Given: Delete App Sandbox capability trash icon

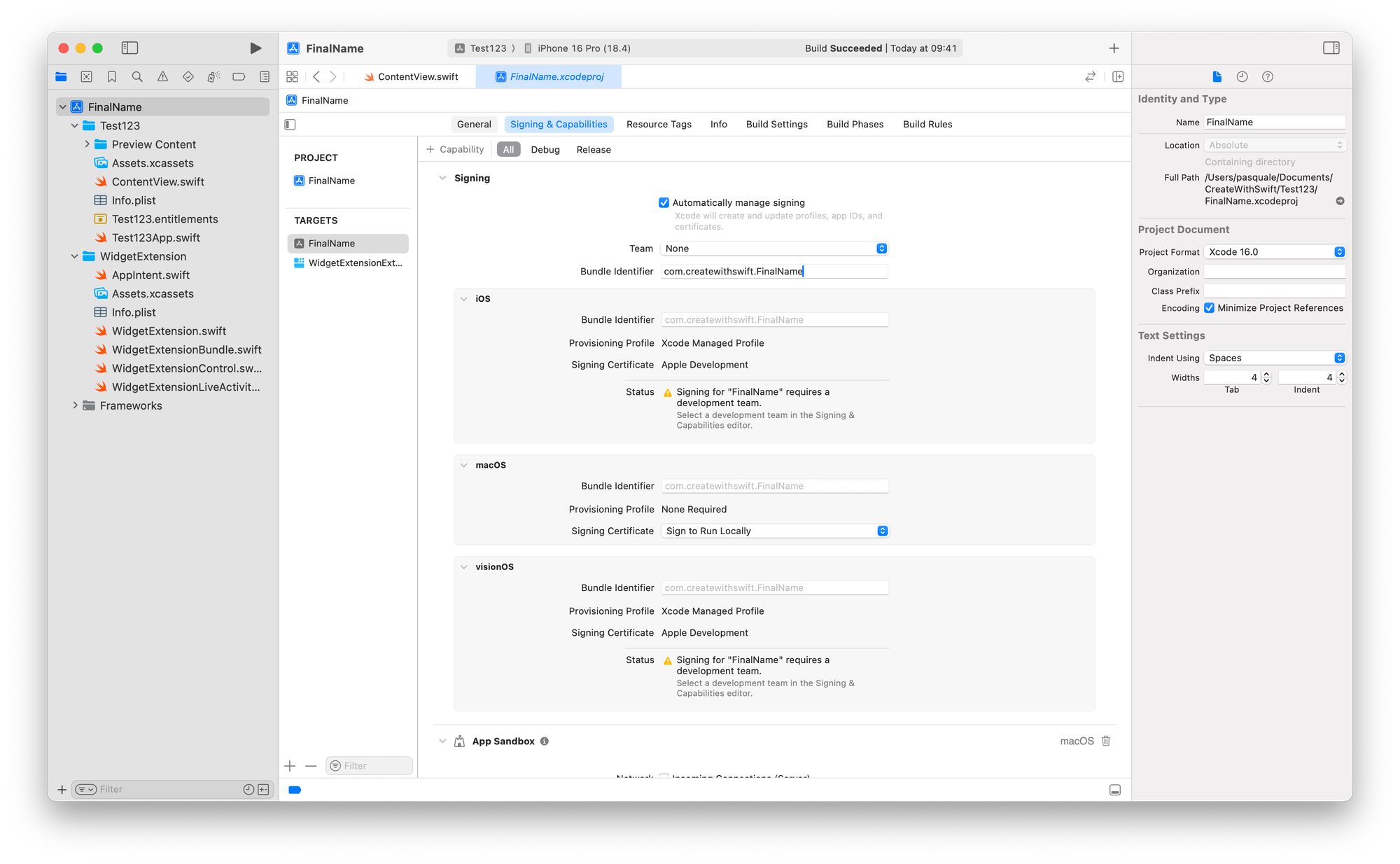Looking at the screenshot, I should 1106,741.
